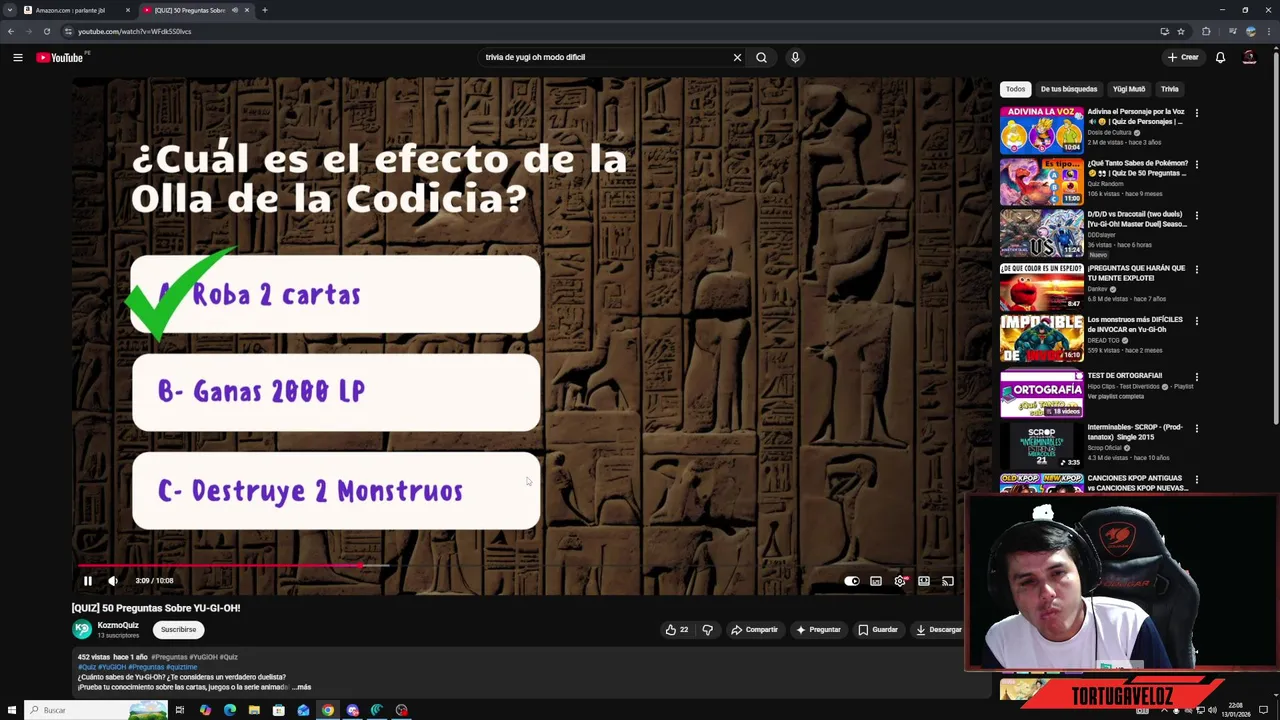Open the KozmoQuiz channel avatar
The width and height of the screenshot is (1280, 720).
click(82, 629)
